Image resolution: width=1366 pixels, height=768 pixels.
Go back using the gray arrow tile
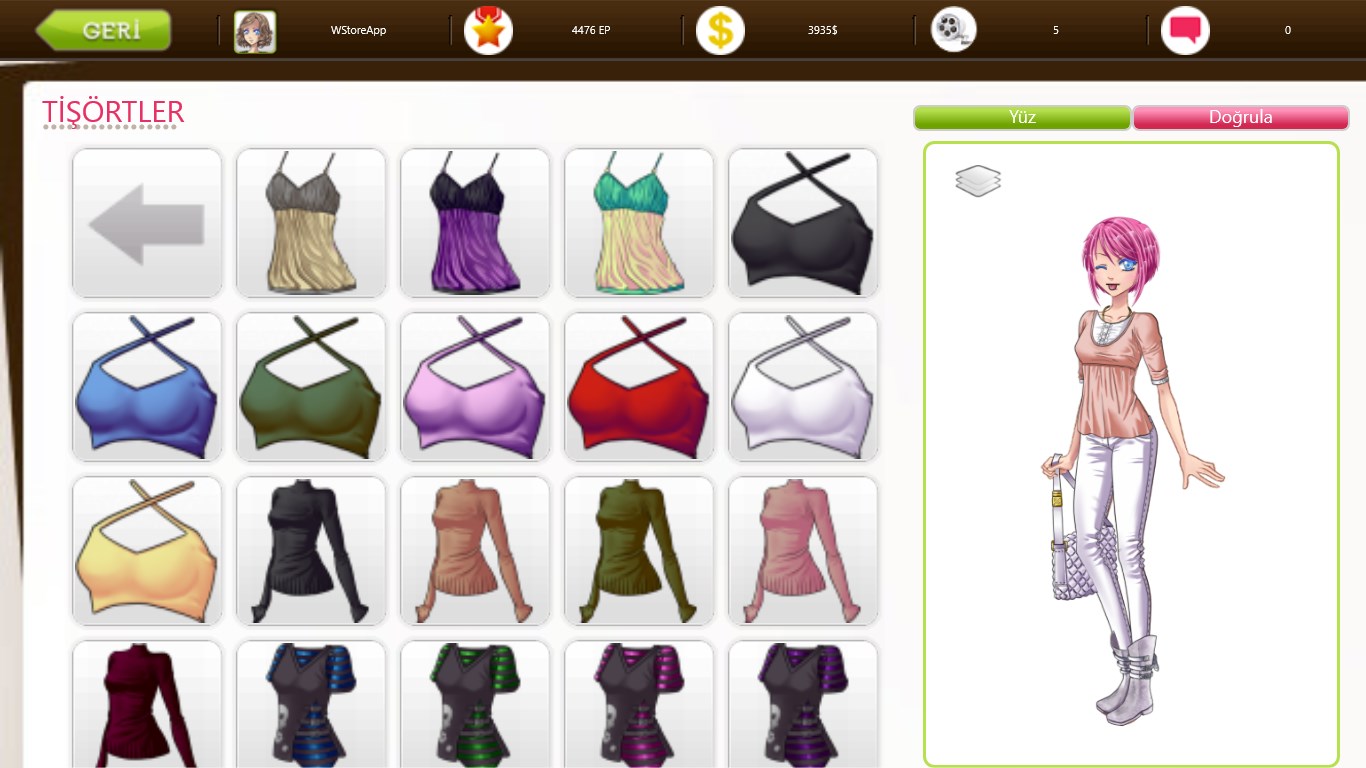[x=147, y=223]
